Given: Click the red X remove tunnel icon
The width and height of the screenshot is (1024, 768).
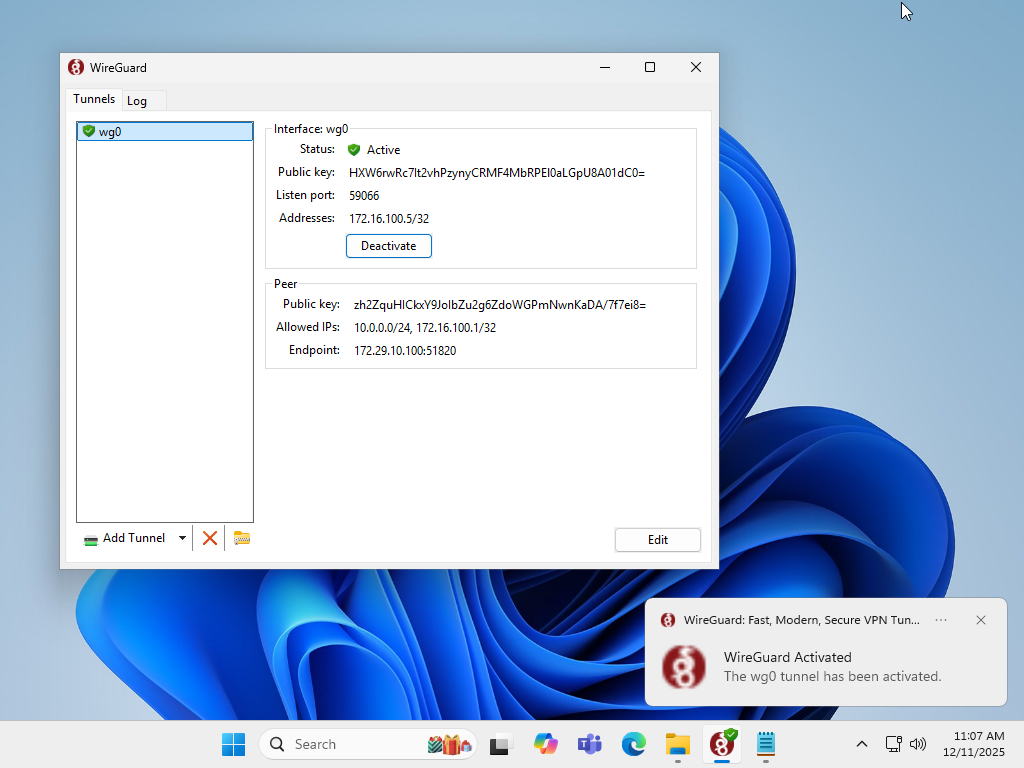Looking at the screenshot, I should [x=210, y=538].
